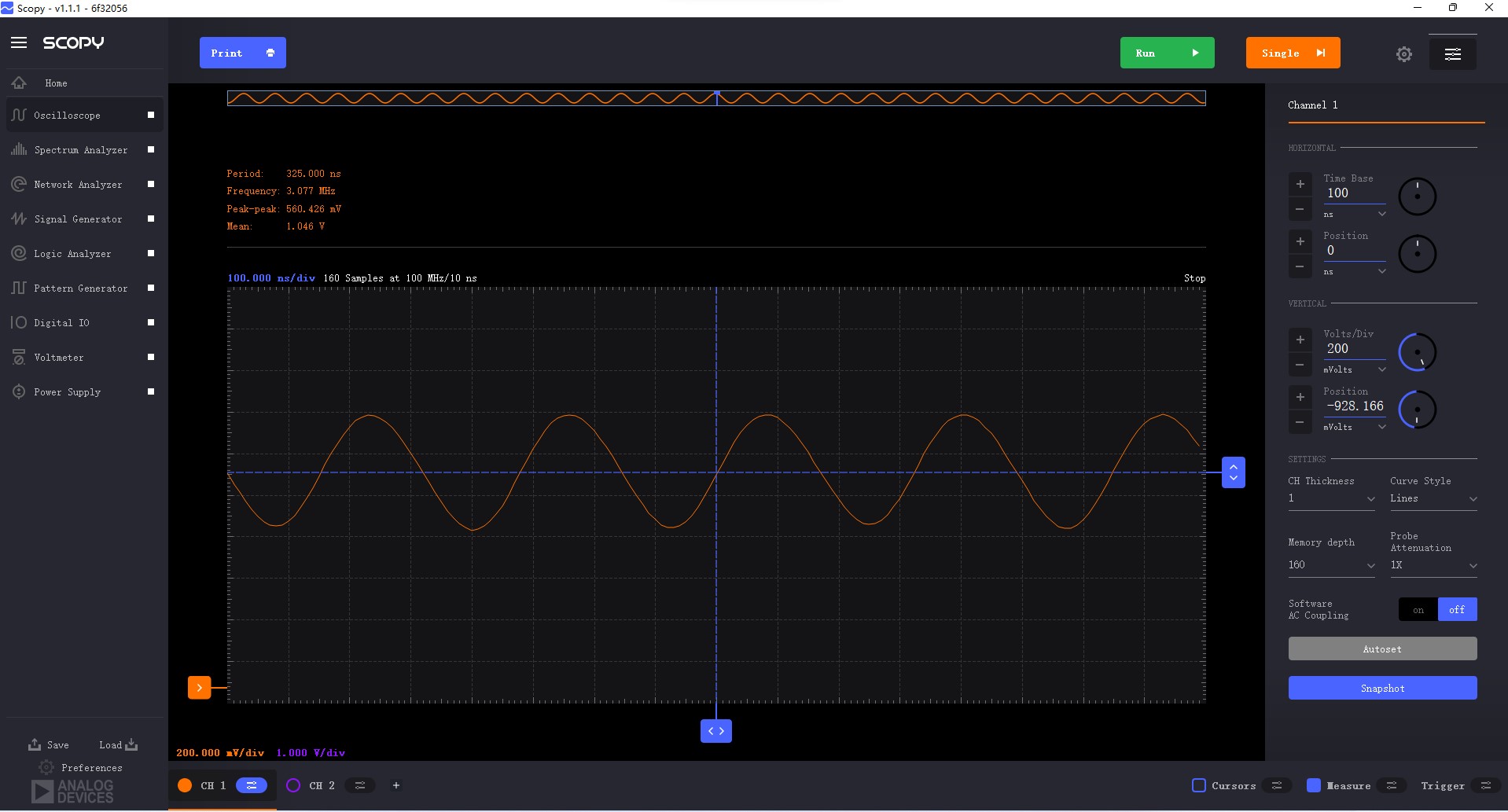Click Save in the sidebar
The height and width of the screenshot is (812, 1508).
pyautogui.click(x=49, y=744)
